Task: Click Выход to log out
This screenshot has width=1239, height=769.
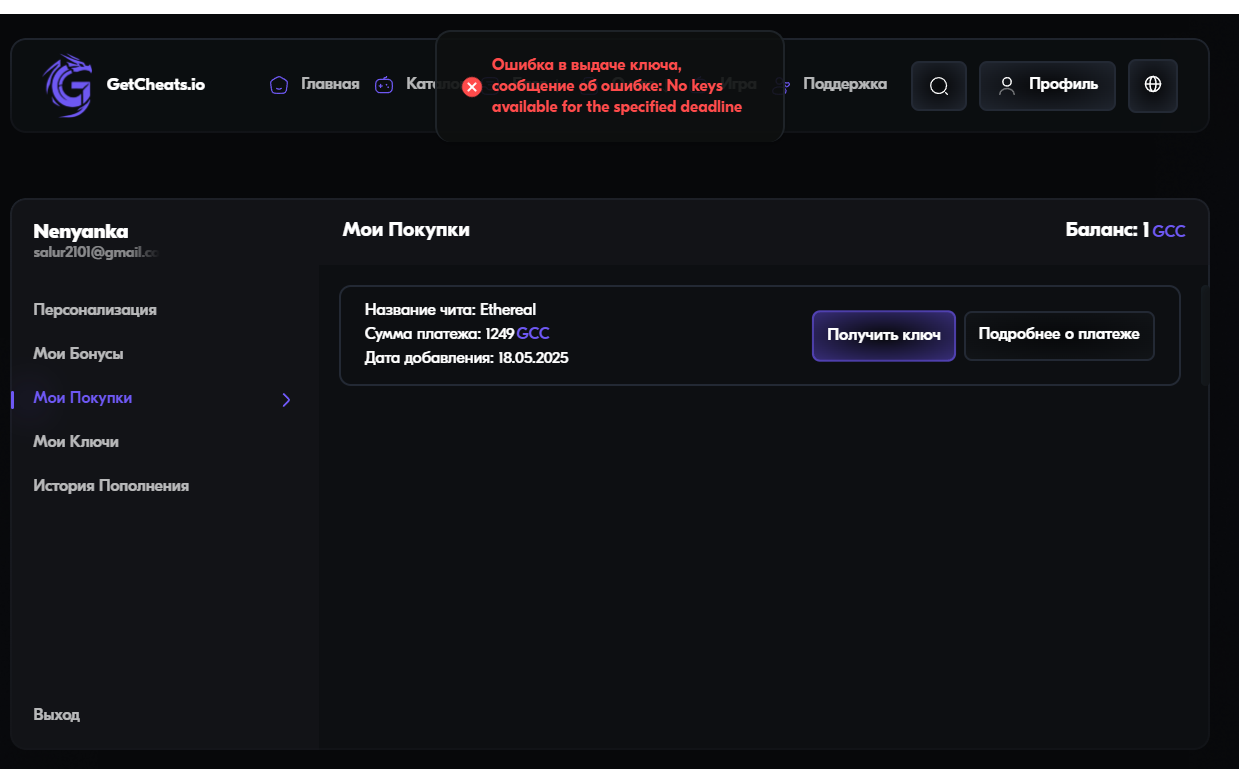Action: (x=57, y=715)
